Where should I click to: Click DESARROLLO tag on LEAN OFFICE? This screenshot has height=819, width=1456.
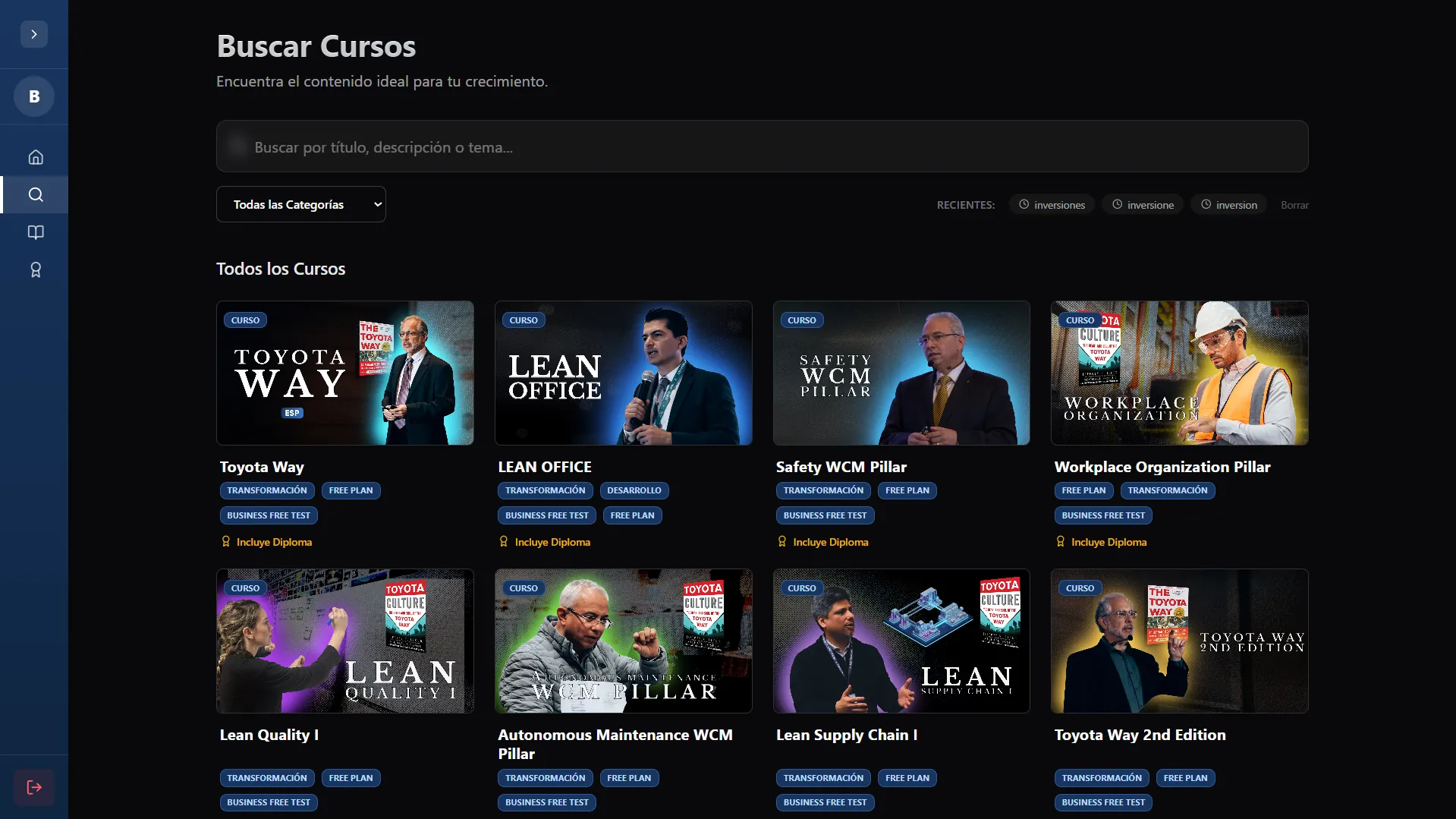(x=634, y=490)
